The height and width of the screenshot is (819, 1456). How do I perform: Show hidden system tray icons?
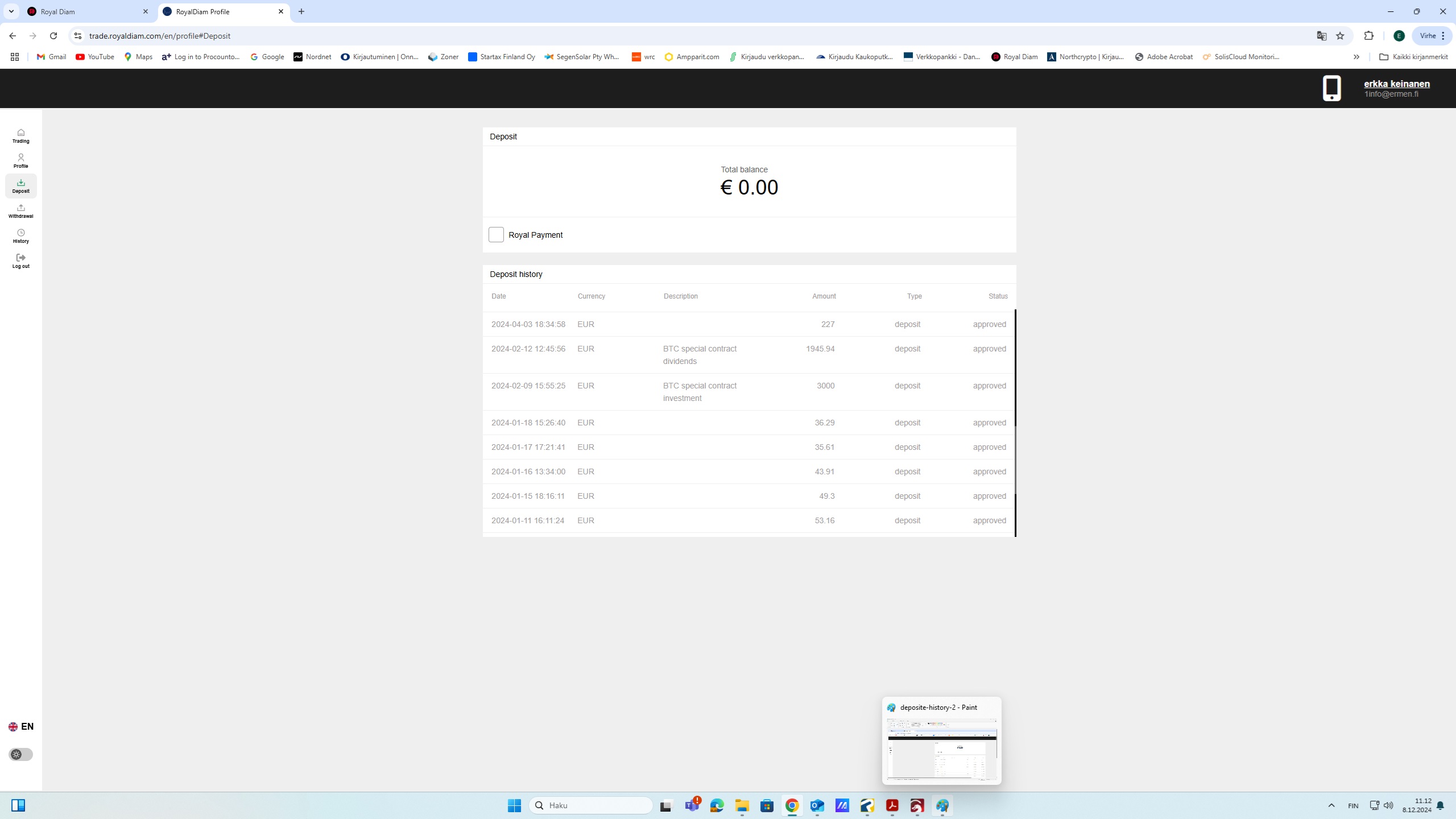(x=1331, y=805)
